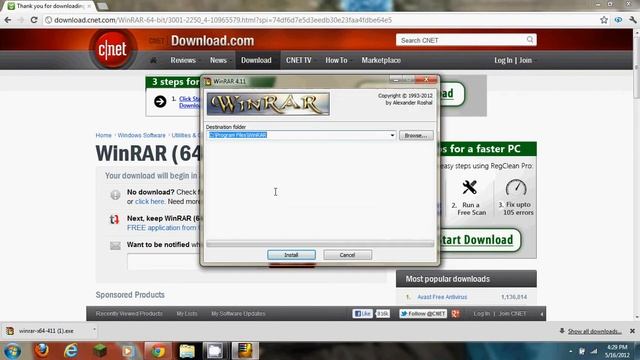Open the News menu
Screen dimensions: 640x360
(218, 60)
